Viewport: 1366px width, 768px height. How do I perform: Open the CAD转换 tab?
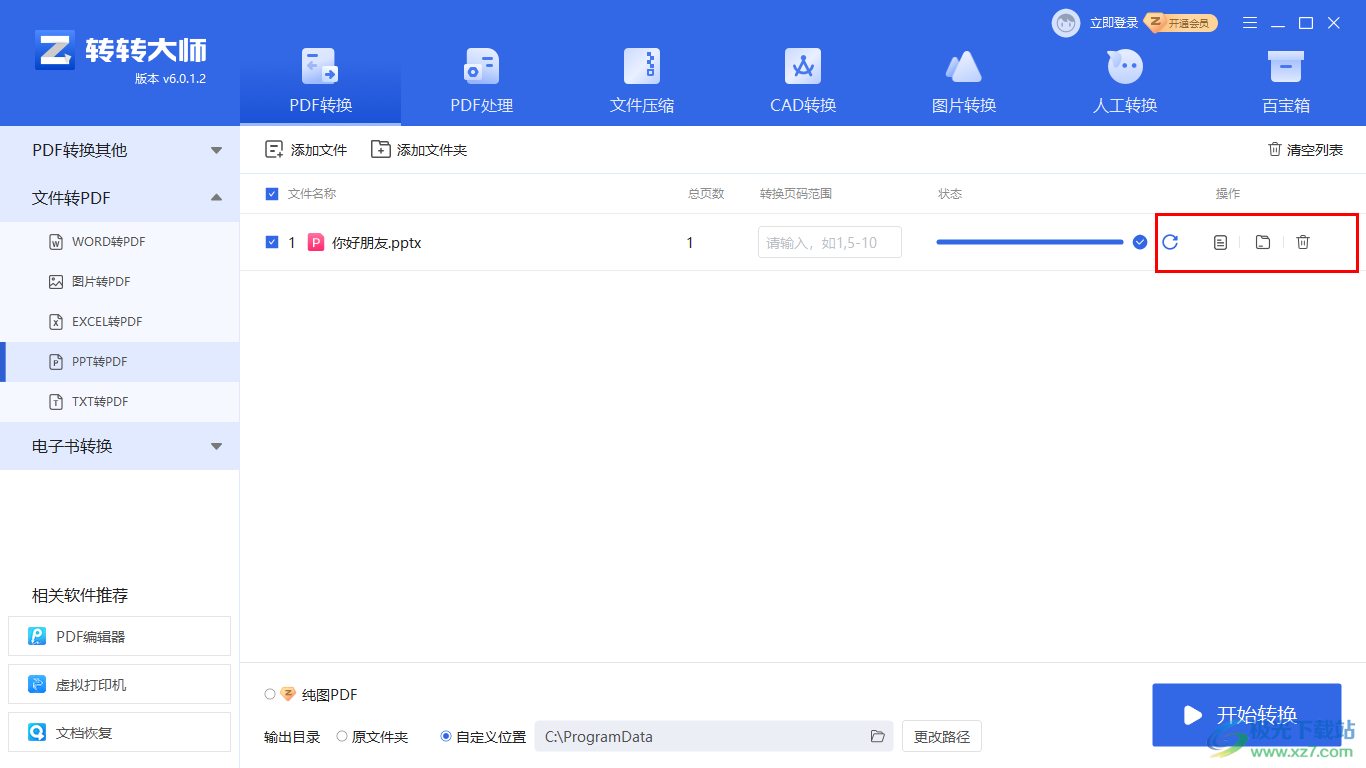click(803, 80)
